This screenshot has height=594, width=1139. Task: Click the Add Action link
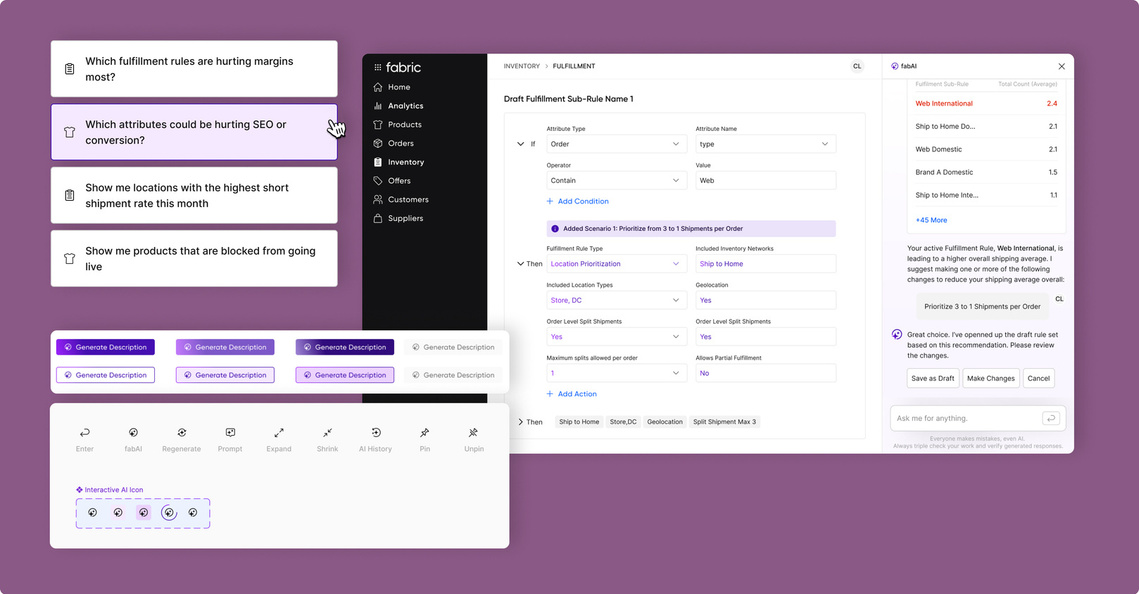coord(572,394)
